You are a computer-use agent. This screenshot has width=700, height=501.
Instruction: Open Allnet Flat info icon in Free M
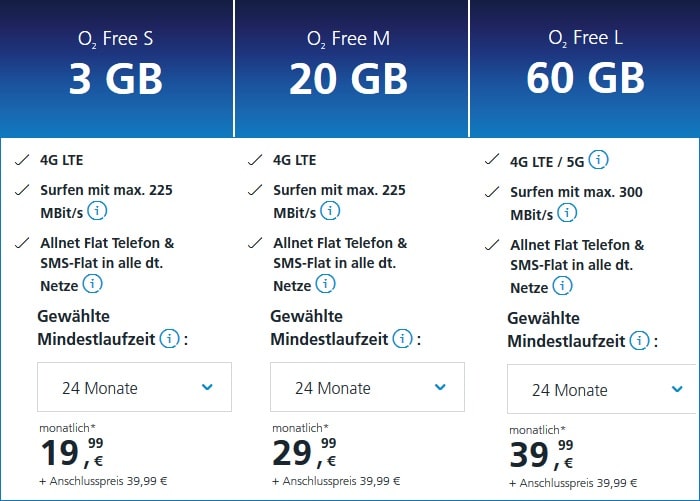tap(325, 284)
